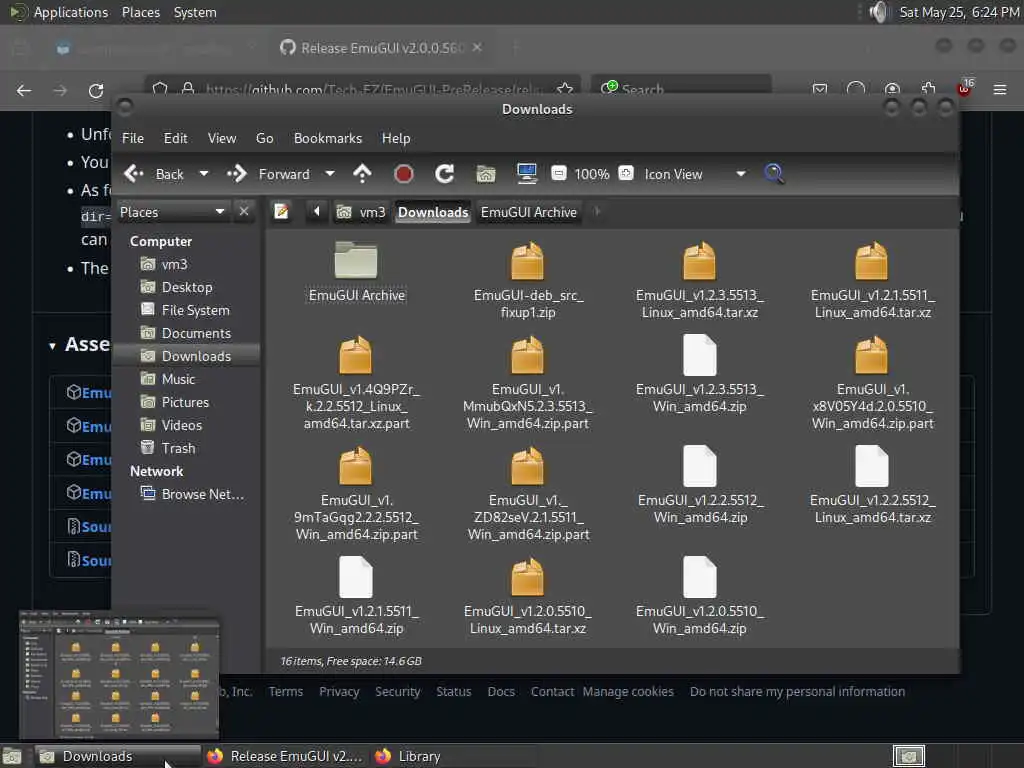
Task: Reload the Downloads folder view
Action: click(445, 174)
